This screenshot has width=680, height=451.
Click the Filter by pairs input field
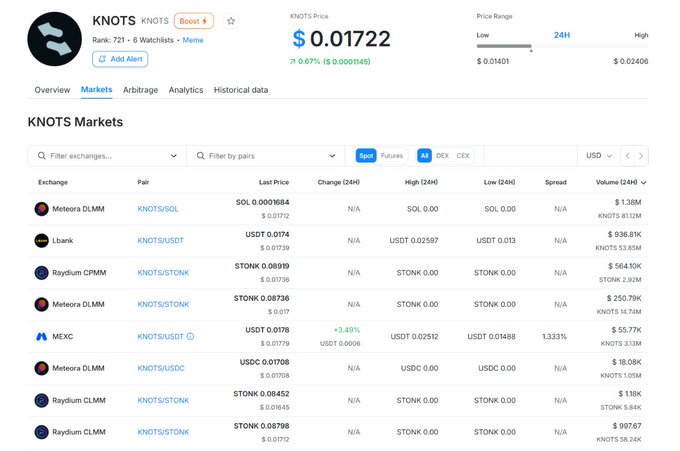266,156
